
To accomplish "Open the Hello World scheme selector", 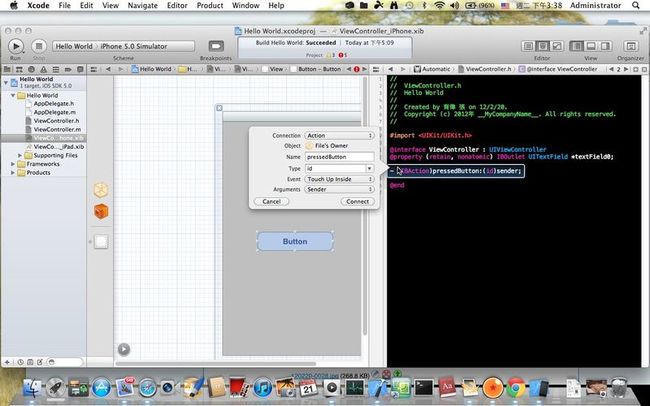I will [x=74, y=46].
